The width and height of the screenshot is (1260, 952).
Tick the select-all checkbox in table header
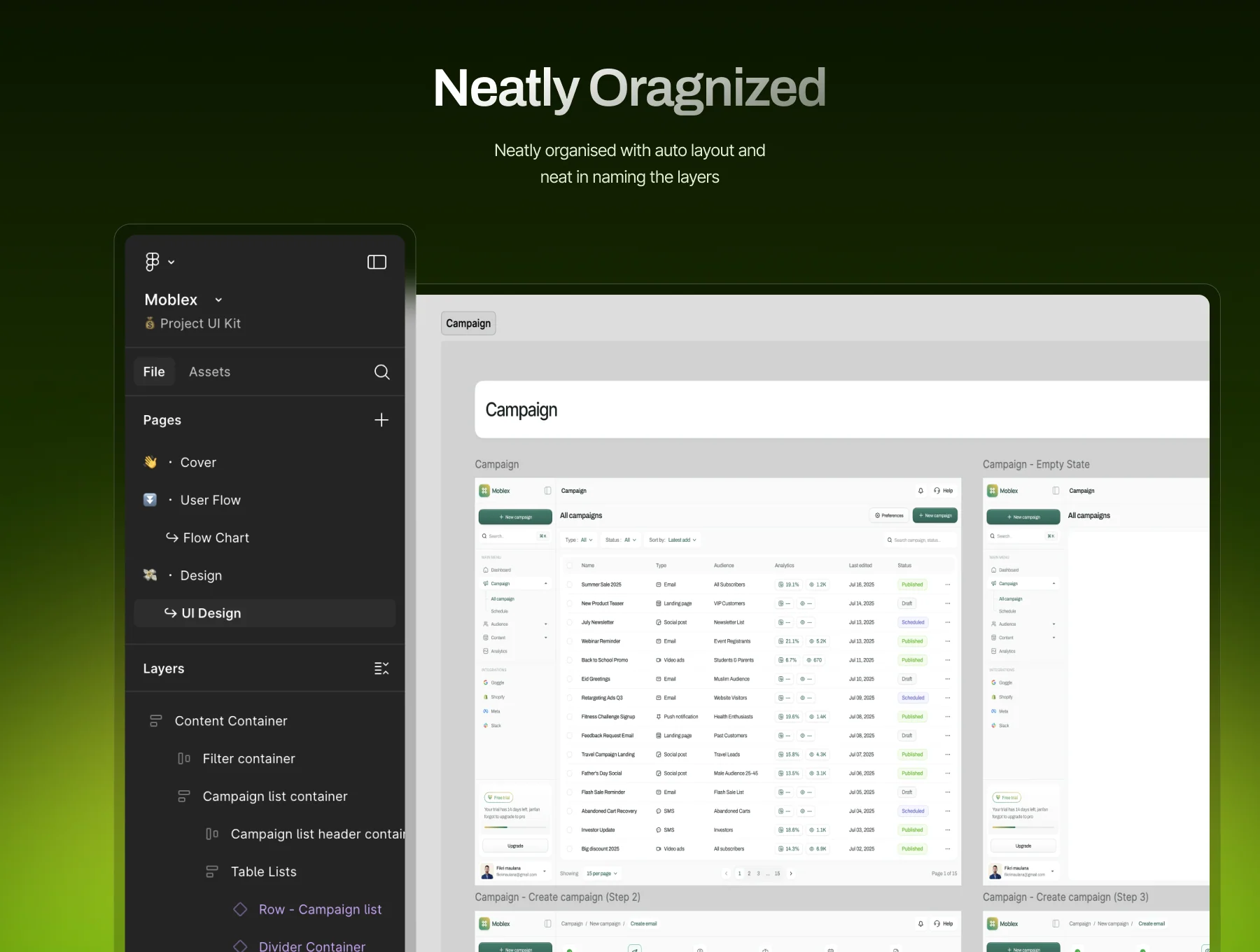point(570,566)
